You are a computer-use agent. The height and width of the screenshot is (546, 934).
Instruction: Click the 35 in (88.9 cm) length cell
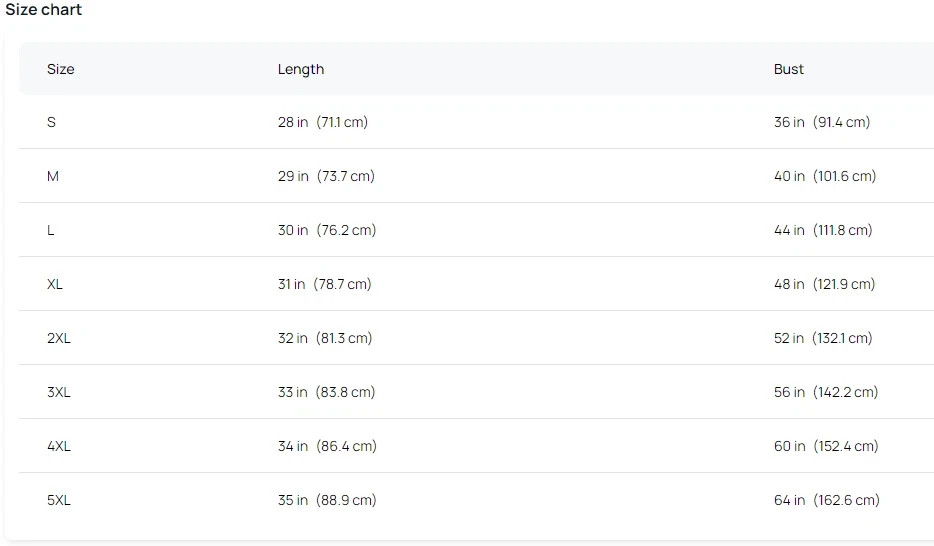pyautogui.click(x=327, y=500)
